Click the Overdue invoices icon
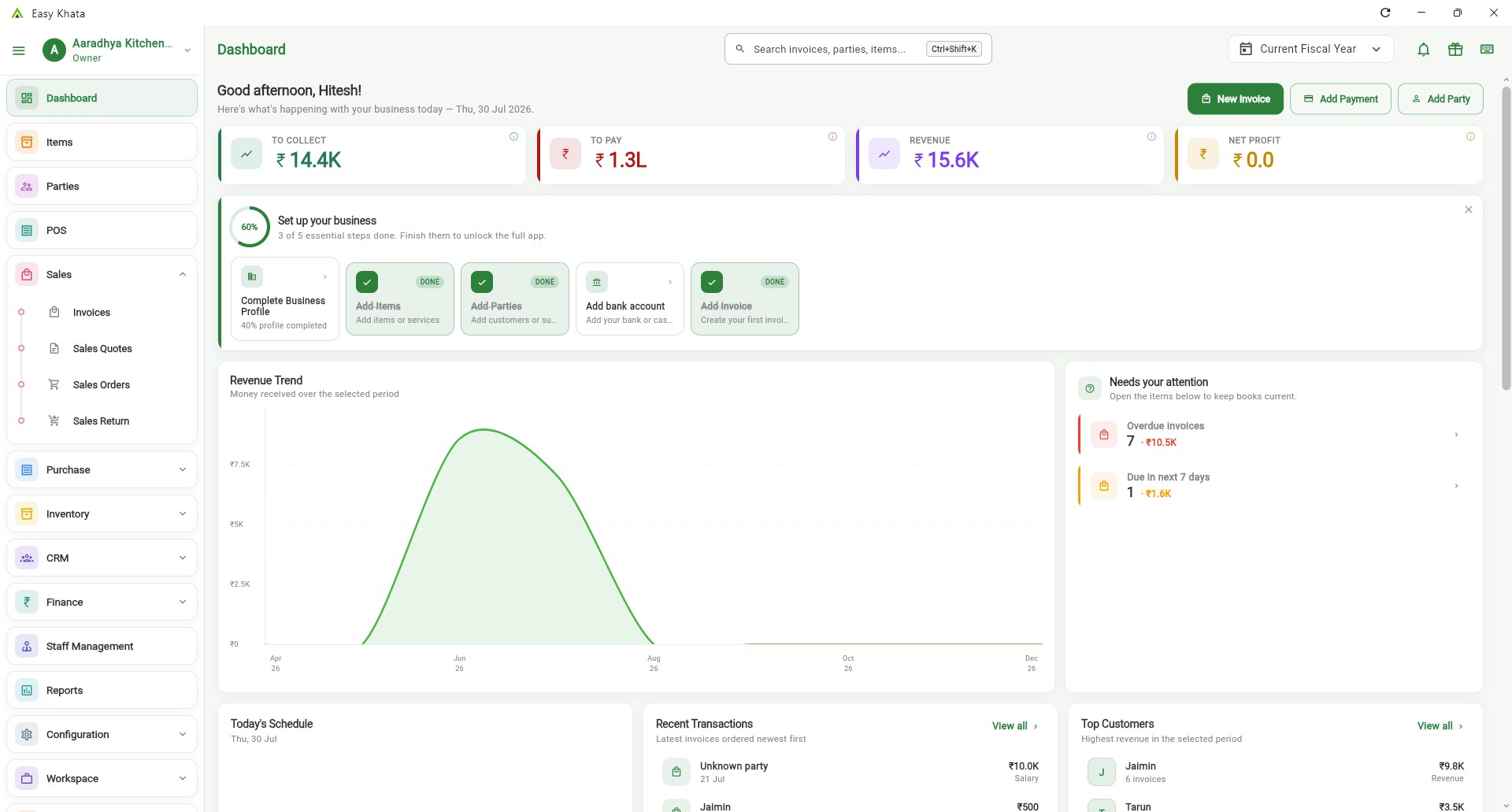 coord(1104,435)
